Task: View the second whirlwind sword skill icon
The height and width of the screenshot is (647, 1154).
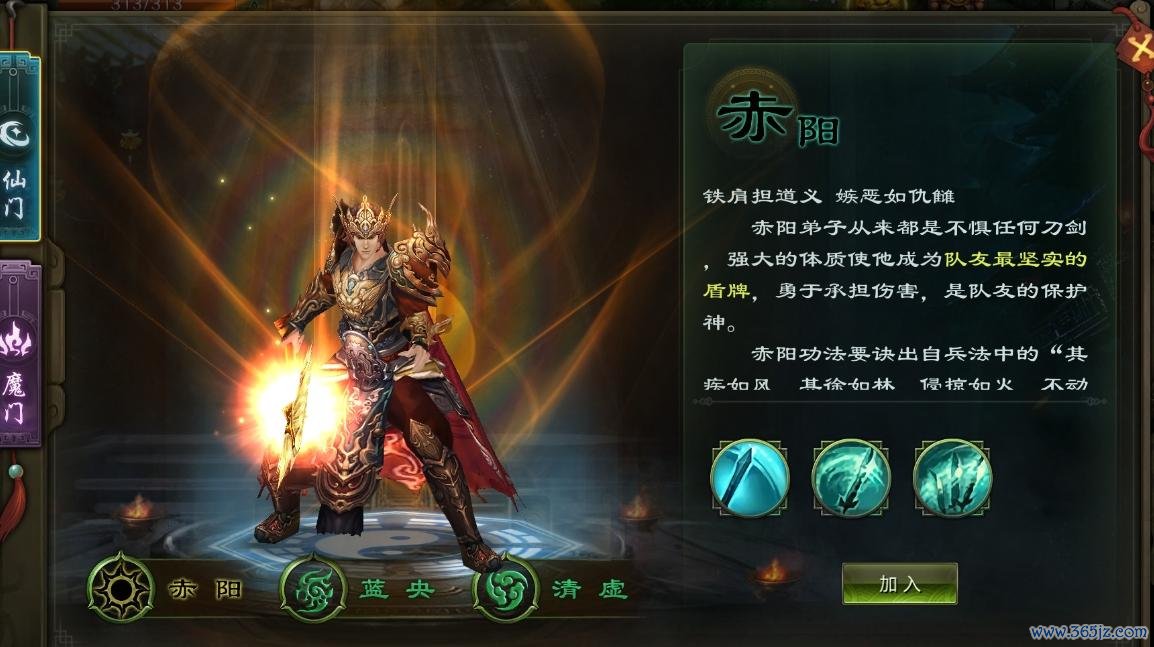Action: pyautogui.click(x=851, y=478)
